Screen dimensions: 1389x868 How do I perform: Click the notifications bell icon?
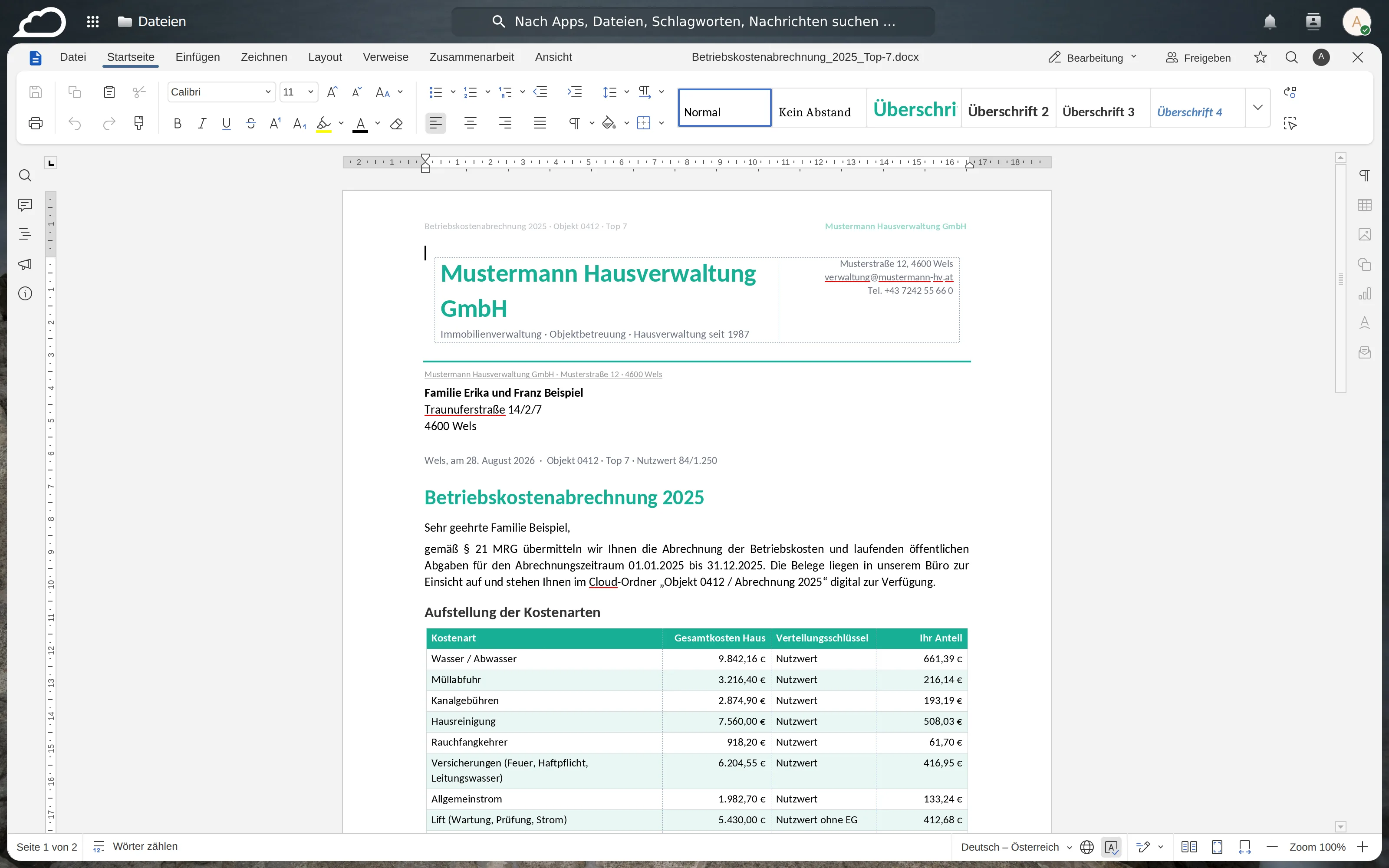1270,22
